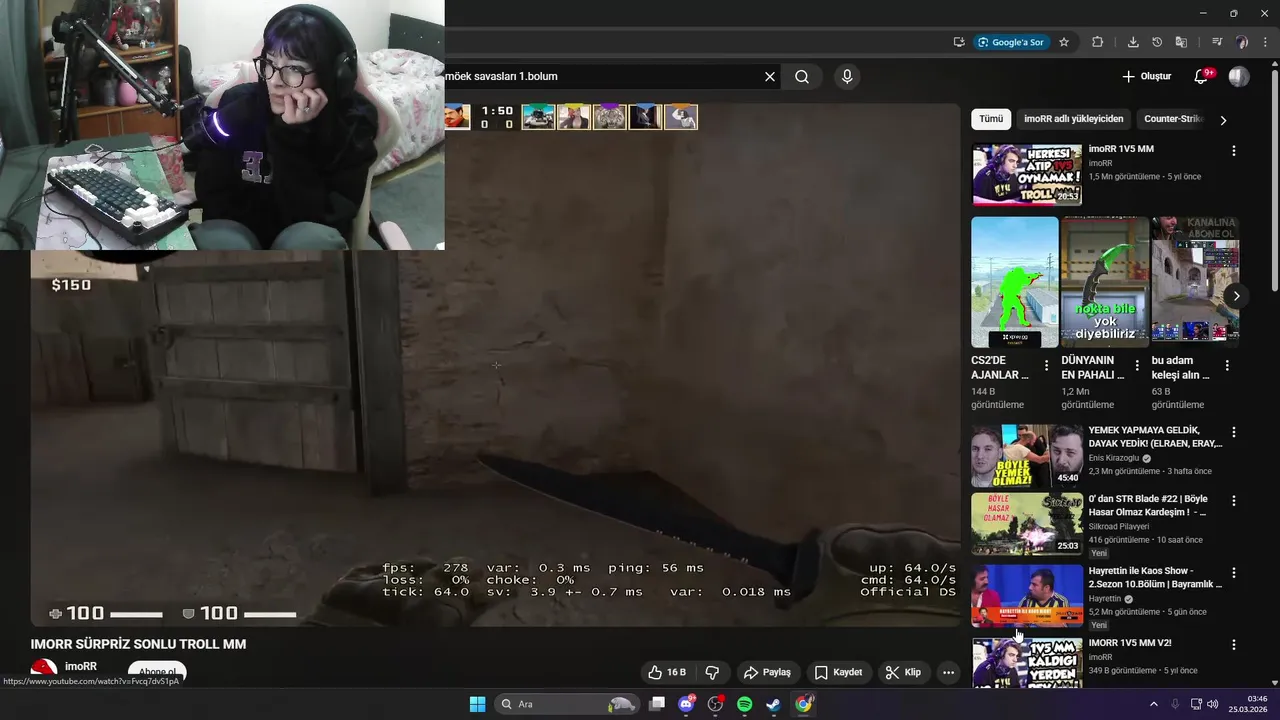Subscribe with the Abone ol button
1280x720 pixels.
pos(157,672)
